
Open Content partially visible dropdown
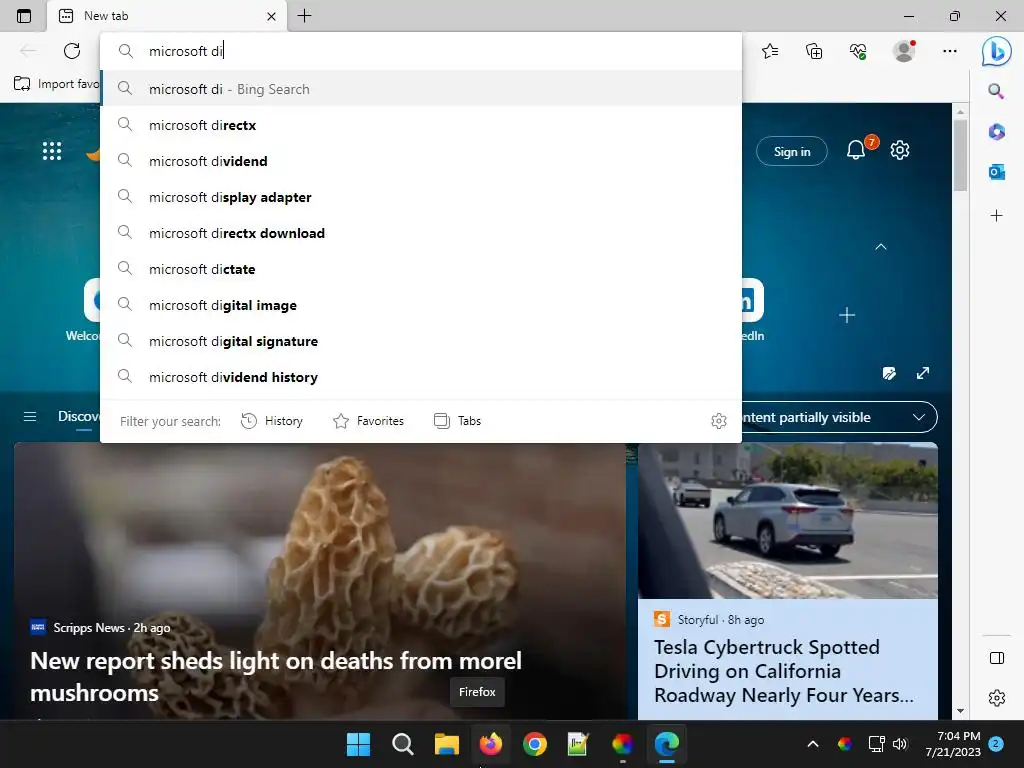[x=839, y=417]
